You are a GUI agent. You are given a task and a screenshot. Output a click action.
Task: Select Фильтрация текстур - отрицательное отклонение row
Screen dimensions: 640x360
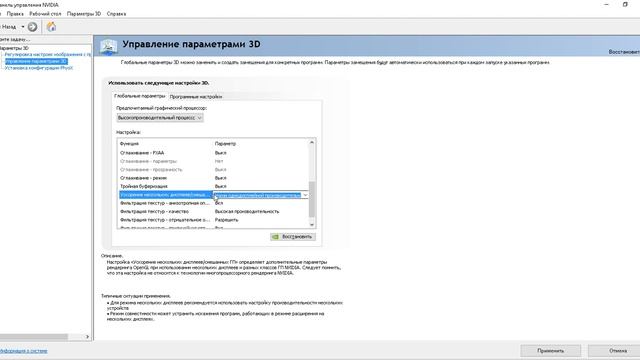214,220
